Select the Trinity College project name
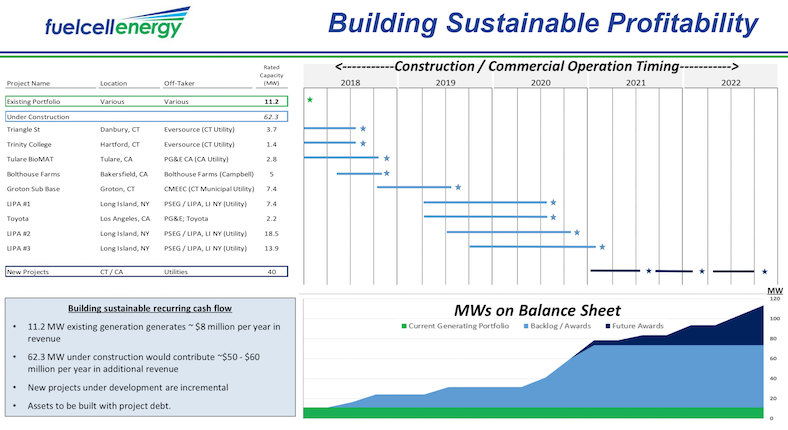The width and height of the screenshot is (788, 430). pyautogui.click(x=29, y=145)
